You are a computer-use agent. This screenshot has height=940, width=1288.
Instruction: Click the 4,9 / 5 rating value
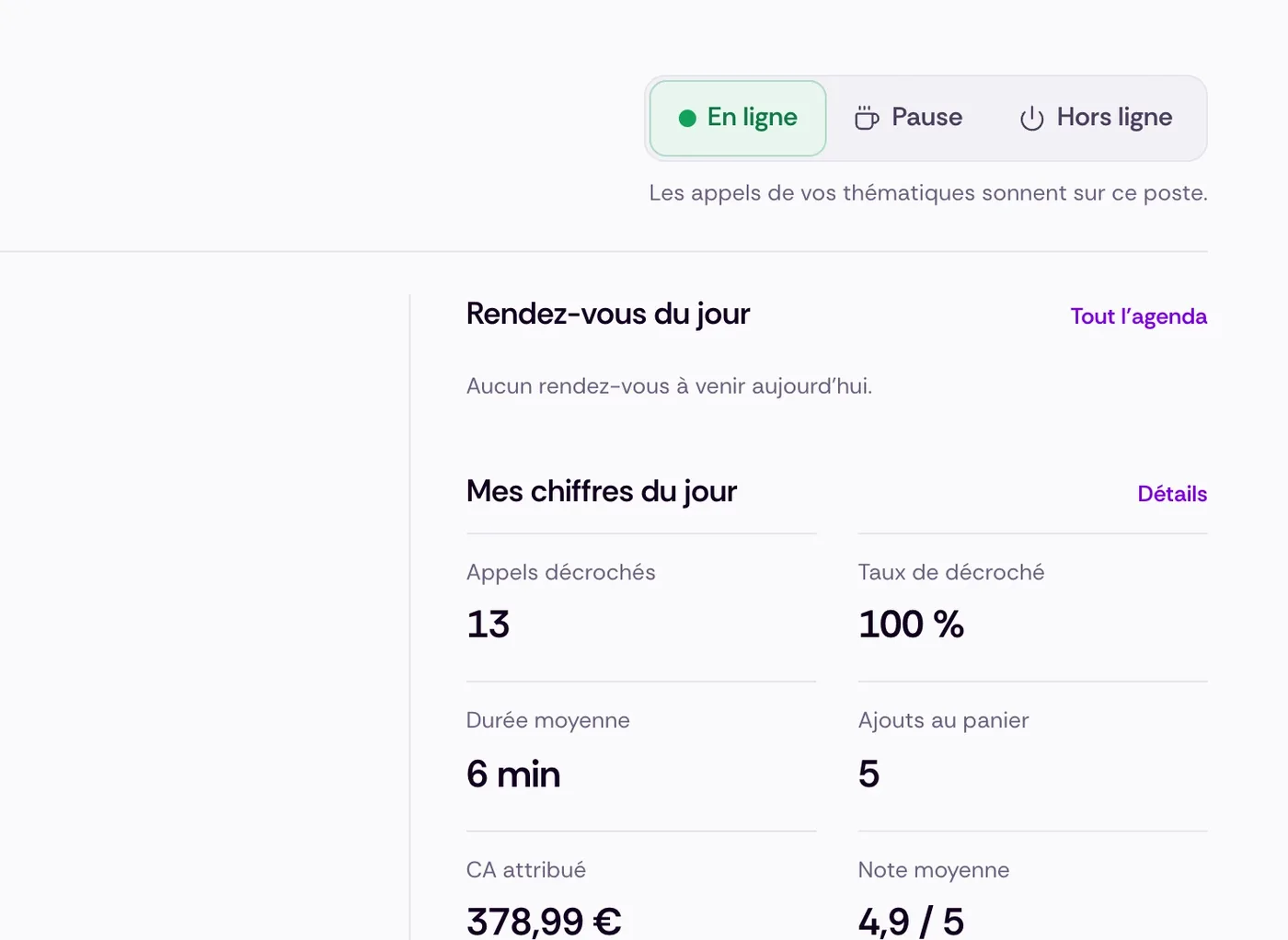coord(911,922)
